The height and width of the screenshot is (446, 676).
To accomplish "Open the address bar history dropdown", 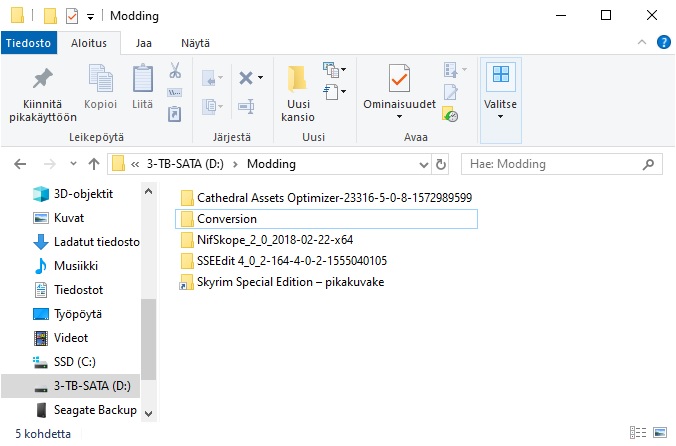I will pos(419,164).
